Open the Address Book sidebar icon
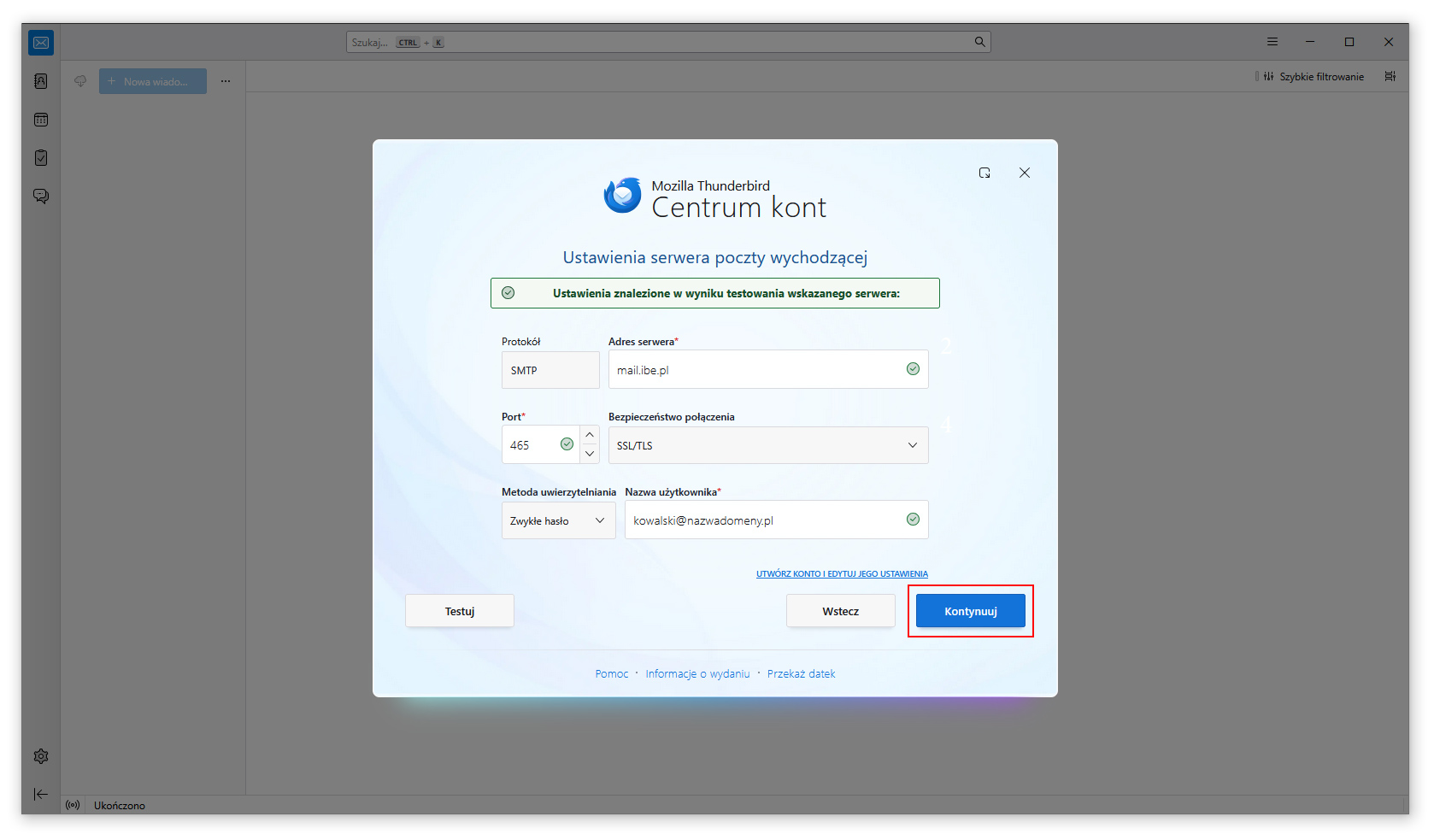Screen dimensions: 1440x840 click(x=41, y=81)
